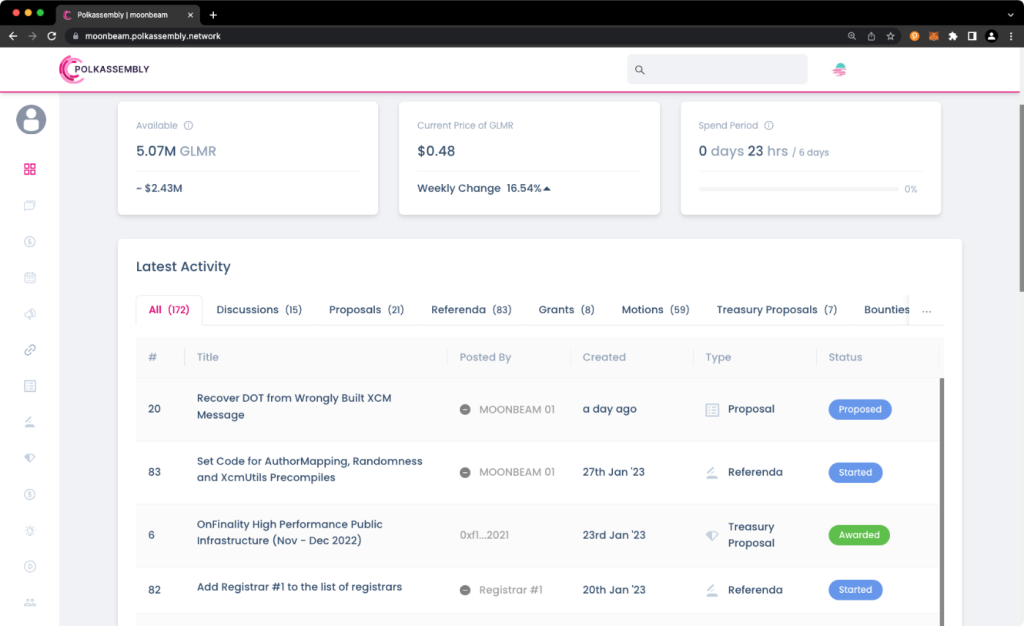Open 'OnFinality High Performance Public Infrastructure' proposal
This screenshot has height=626, width=1024.
289,532
